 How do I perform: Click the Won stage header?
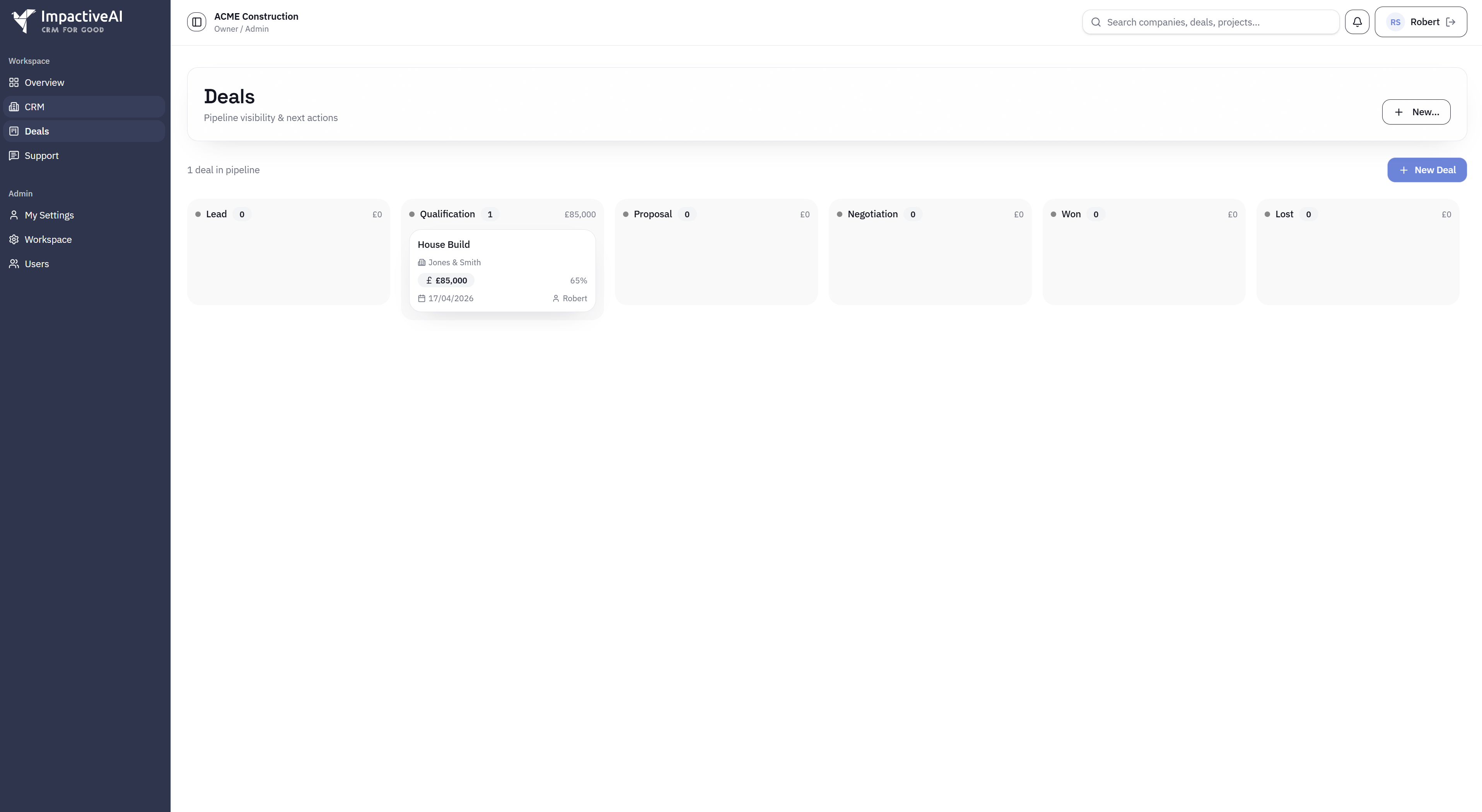(1071, 214)
